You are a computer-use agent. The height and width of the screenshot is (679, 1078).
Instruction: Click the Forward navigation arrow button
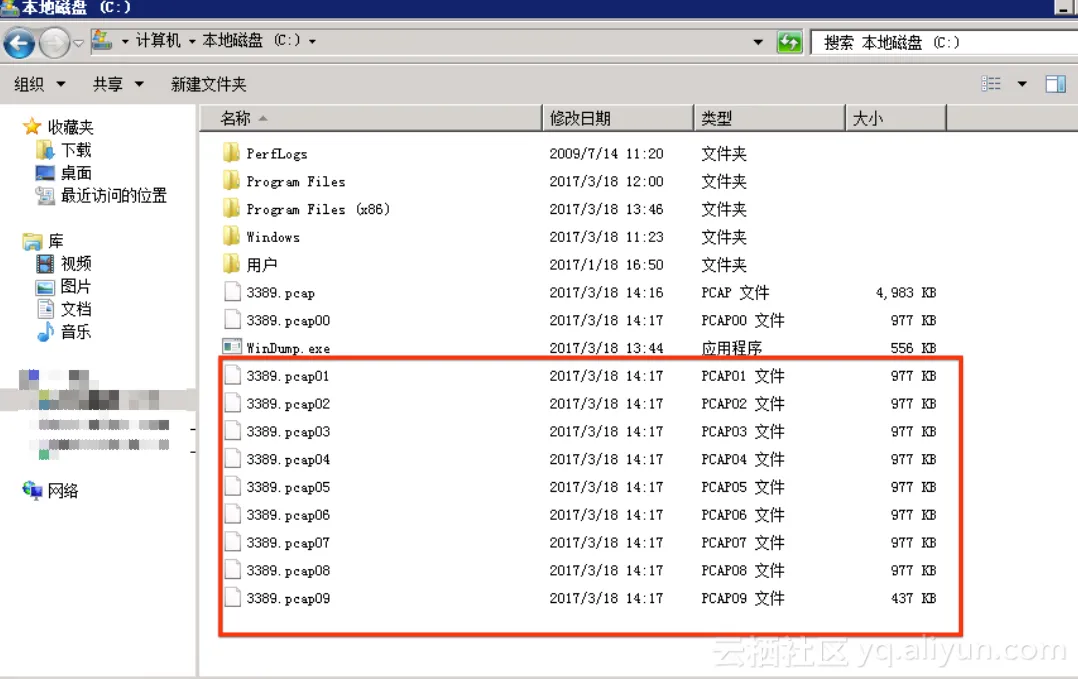54,43
